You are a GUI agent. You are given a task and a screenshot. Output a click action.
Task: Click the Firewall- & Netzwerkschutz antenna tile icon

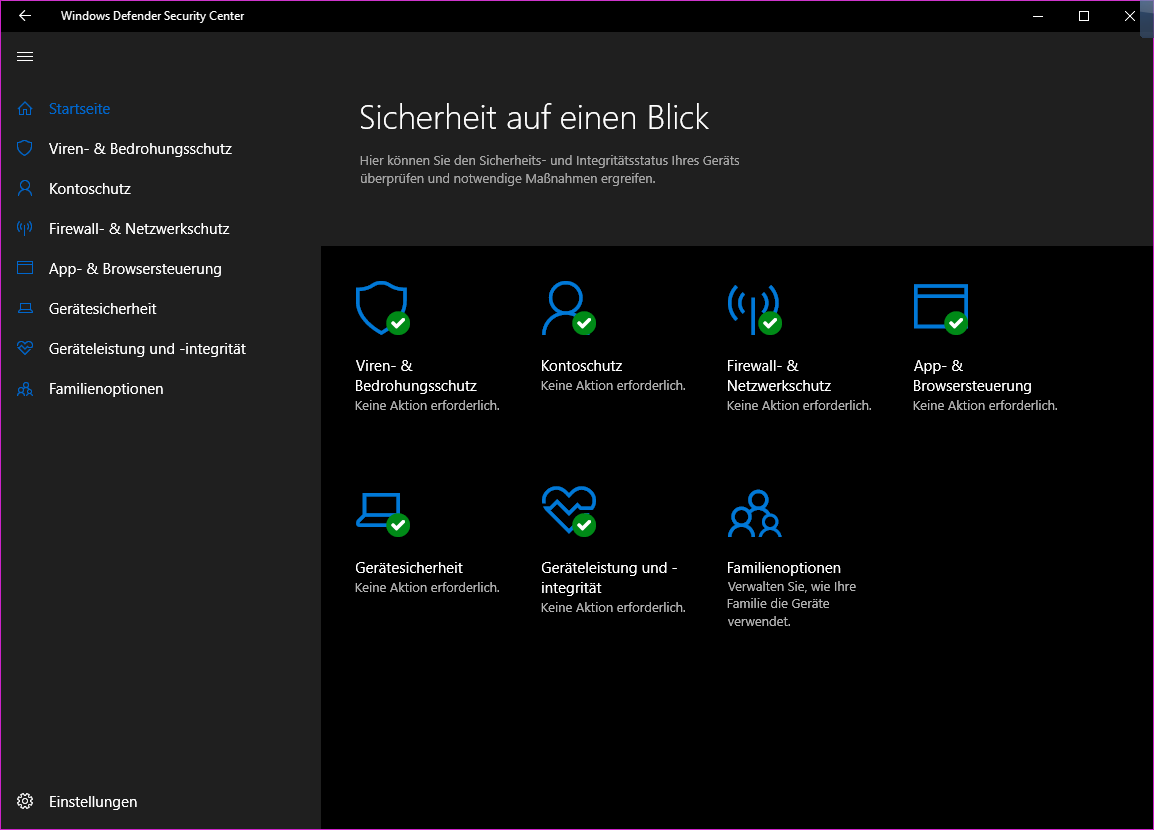click(753, 308)
